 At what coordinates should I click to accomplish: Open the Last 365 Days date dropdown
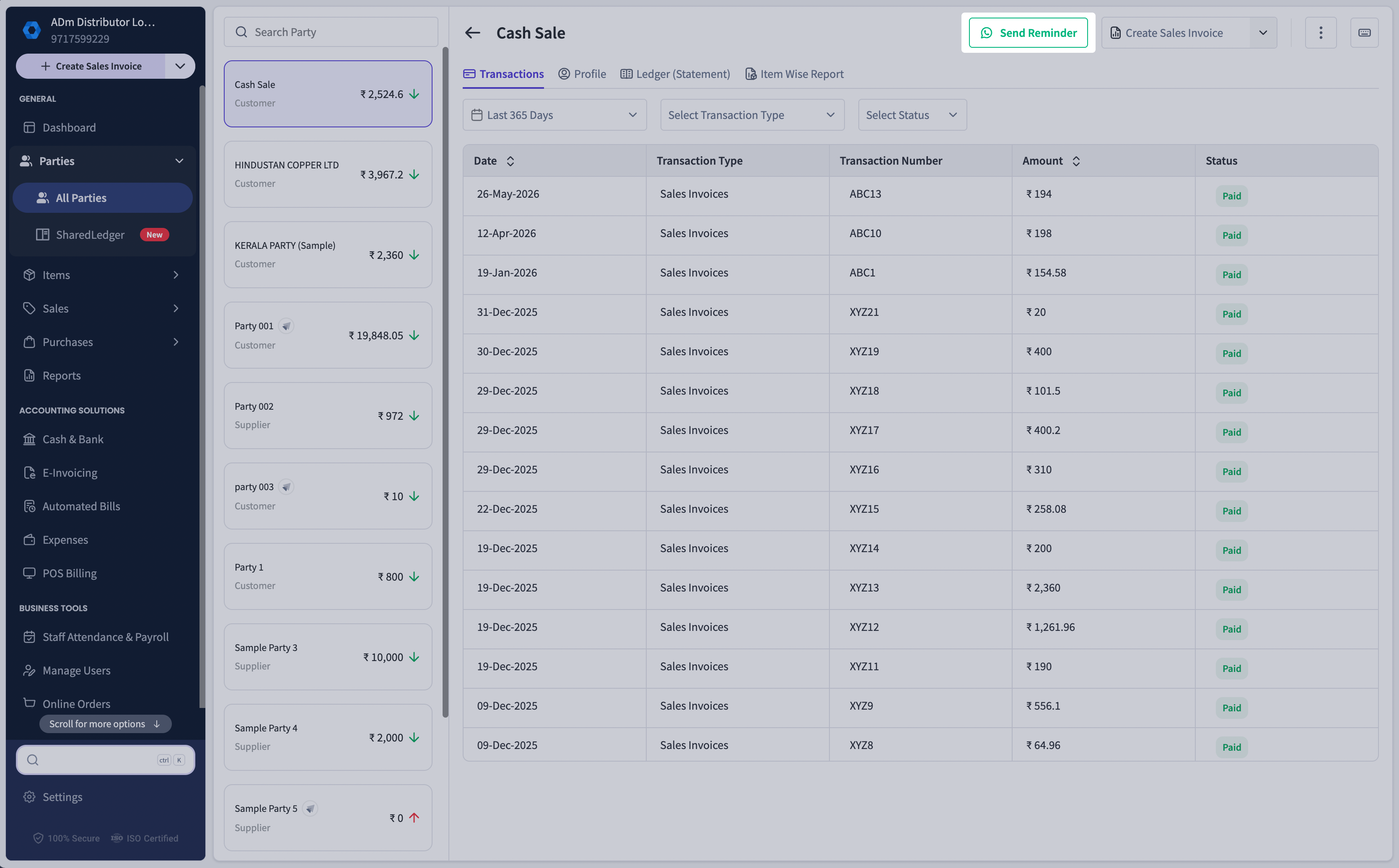coord(554,115)
